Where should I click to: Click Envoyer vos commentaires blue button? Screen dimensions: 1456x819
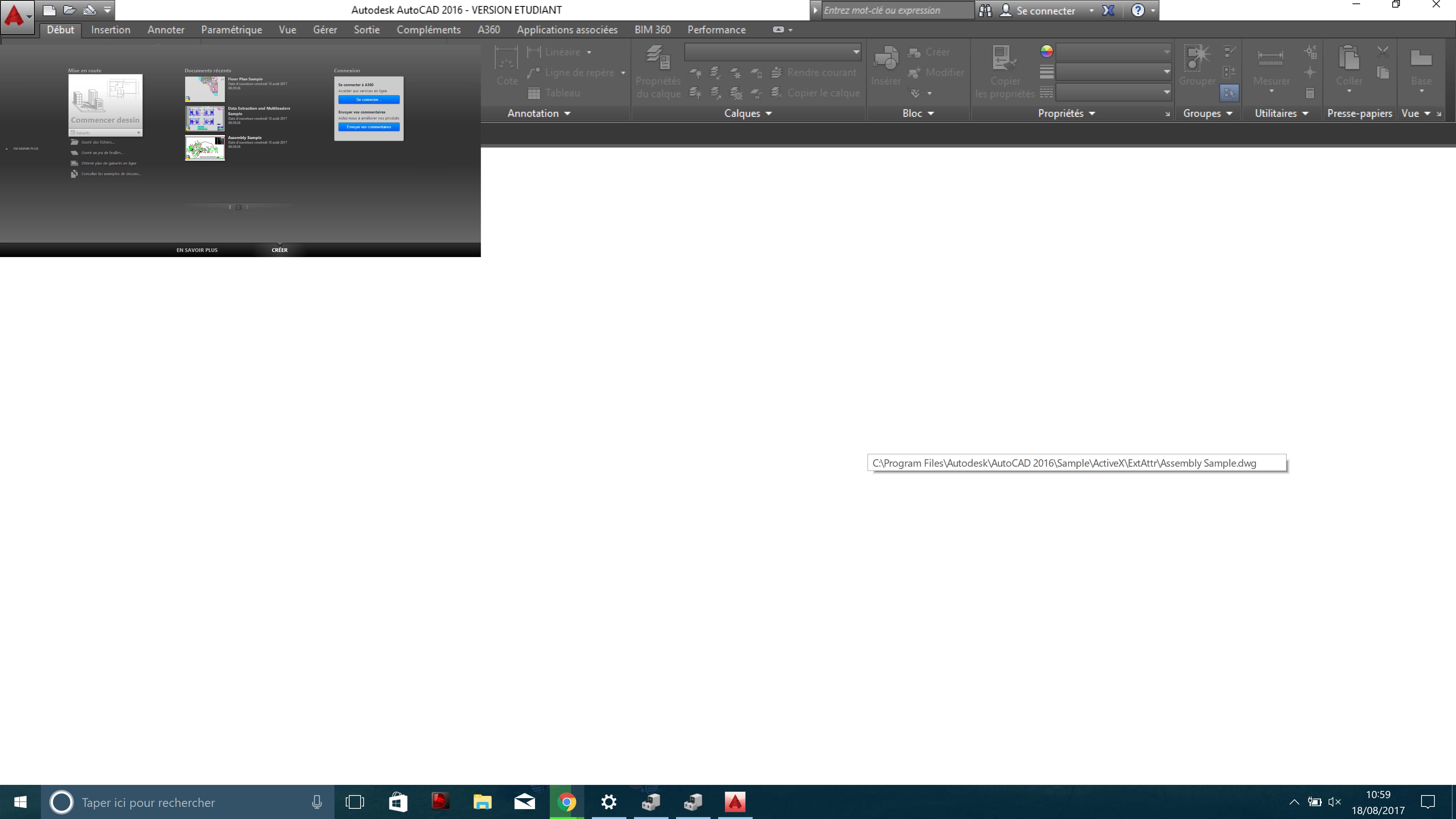point(369,127)
